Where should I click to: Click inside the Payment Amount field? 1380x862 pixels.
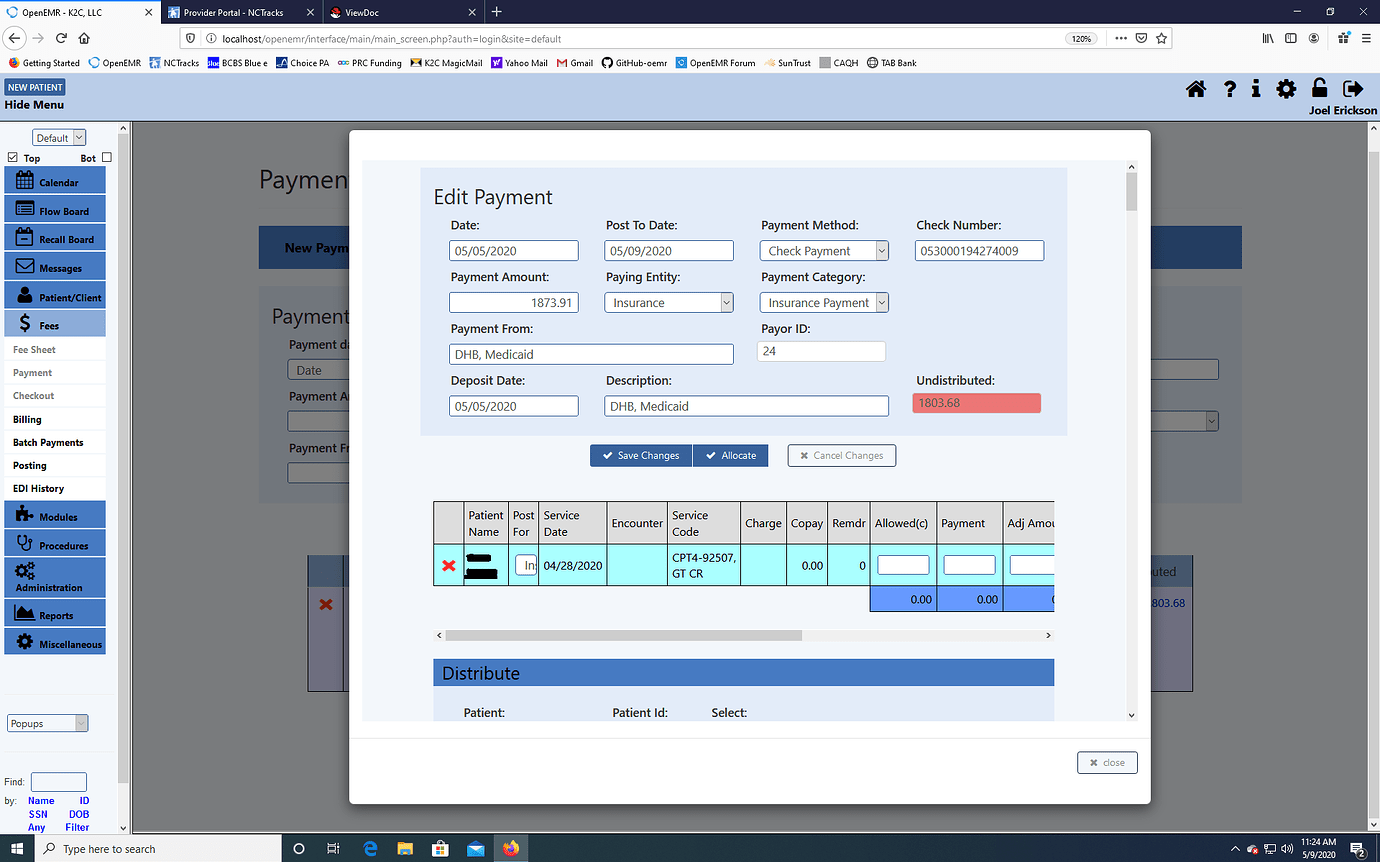[x=513, y=302]
